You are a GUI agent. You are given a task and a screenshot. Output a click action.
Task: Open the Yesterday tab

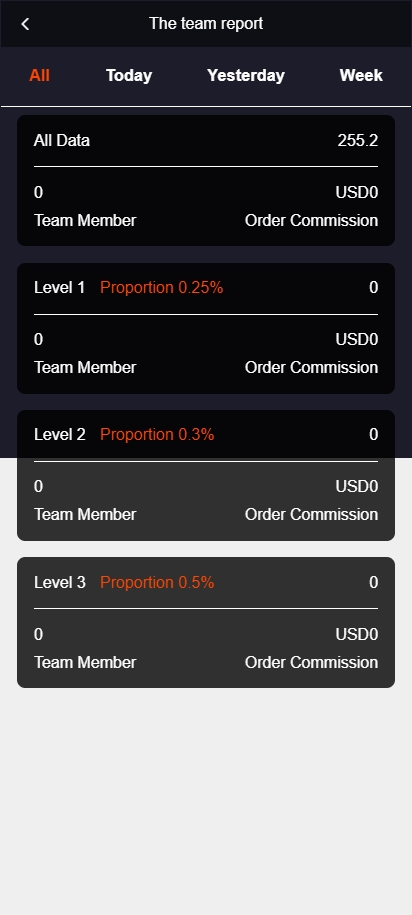point(246,75)
